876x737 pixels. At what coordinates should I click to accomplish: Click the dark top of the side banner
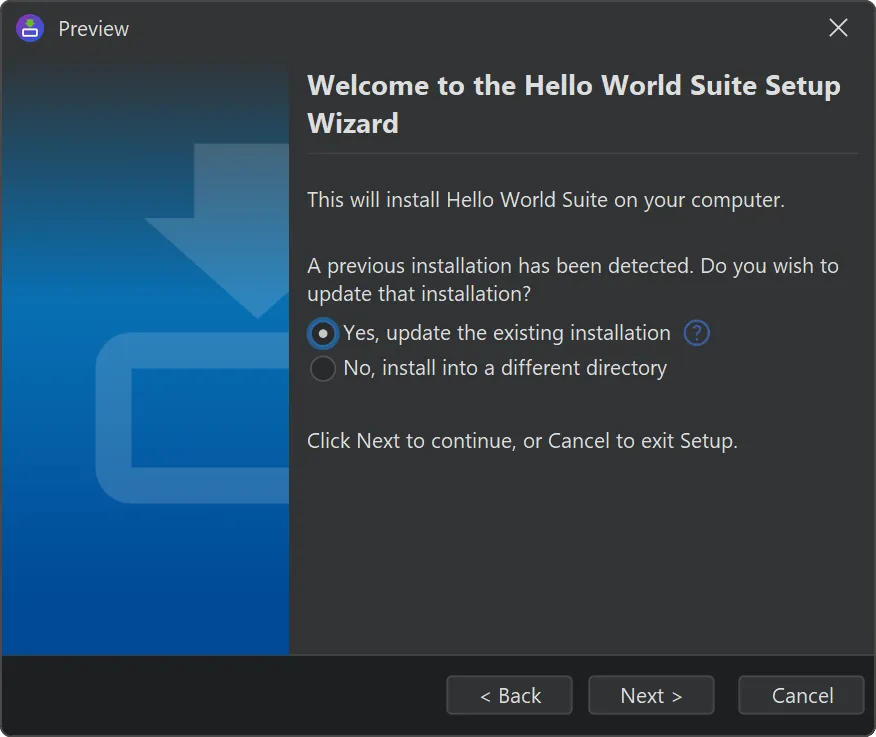point(145,90)
